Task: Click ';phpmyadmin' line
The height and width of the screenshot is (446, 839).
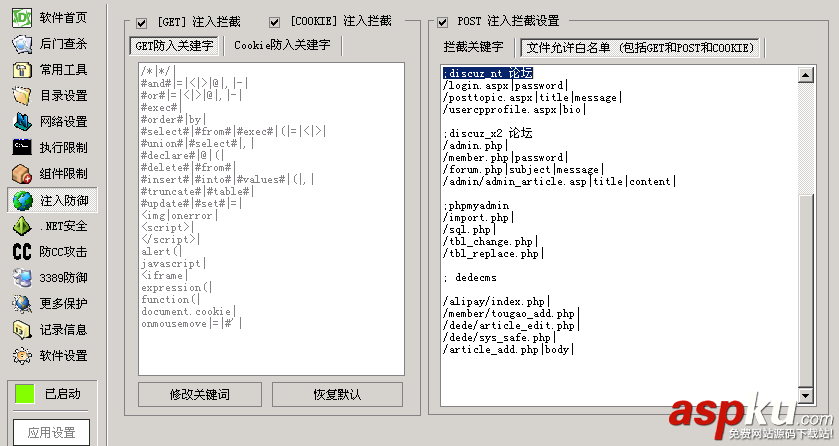Action: [476, 206]
